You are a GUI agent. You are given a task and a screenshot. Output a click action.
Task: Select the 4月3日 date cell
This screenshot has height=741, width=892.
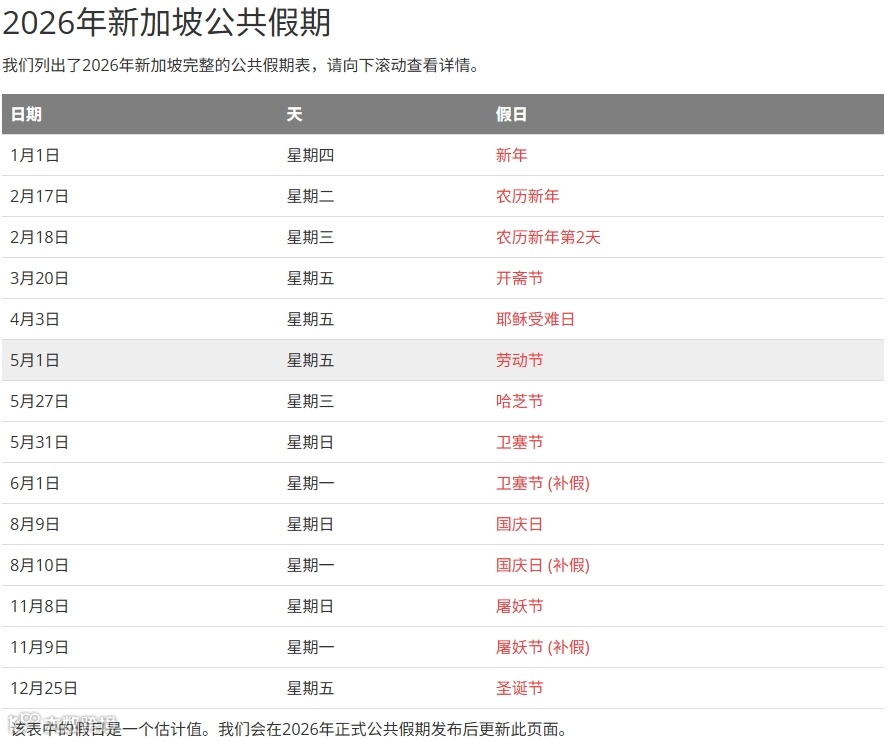[x=35, y=318]
